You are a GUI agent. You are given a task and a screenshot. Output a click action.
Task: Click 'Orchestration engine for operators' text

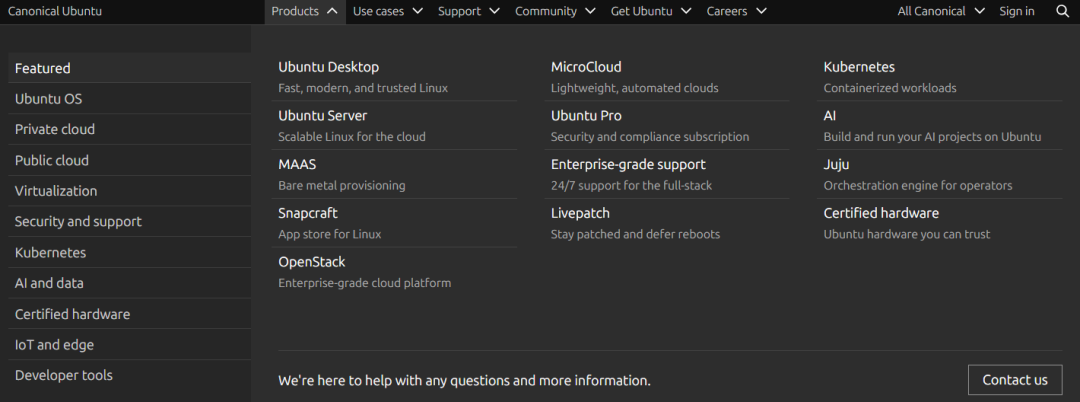click(x=918, y=186)
